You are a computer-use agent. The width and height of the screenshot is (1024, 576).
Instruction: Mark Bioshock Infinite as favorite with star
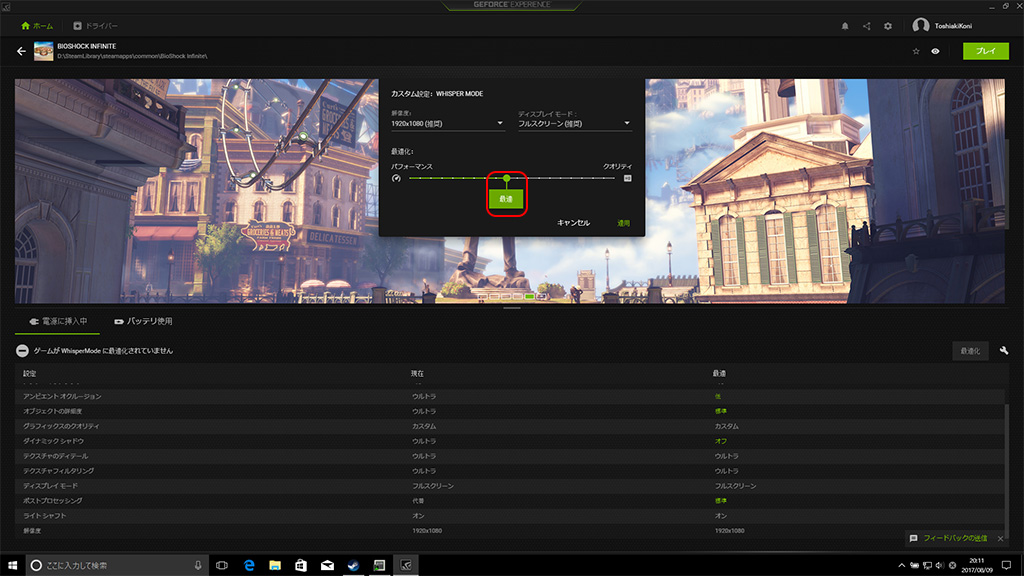click(916, 51)
